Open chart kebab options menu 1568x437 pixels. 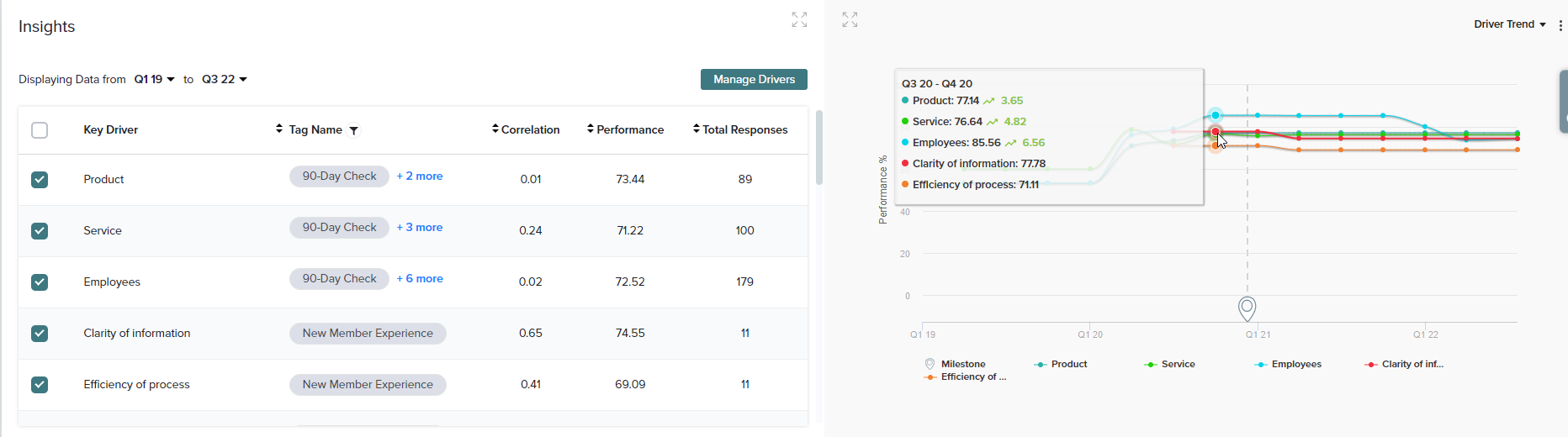pos(1560,25)
